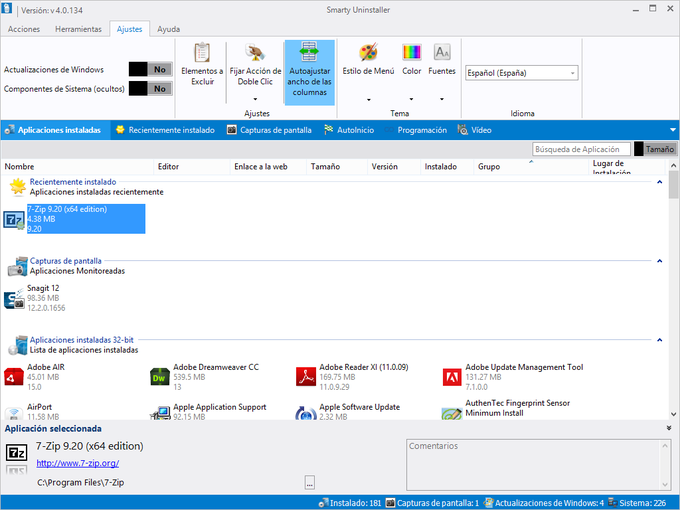Click the application icon in title bar
This screenshot has width=680, height=510.
[x=7, y=9]
